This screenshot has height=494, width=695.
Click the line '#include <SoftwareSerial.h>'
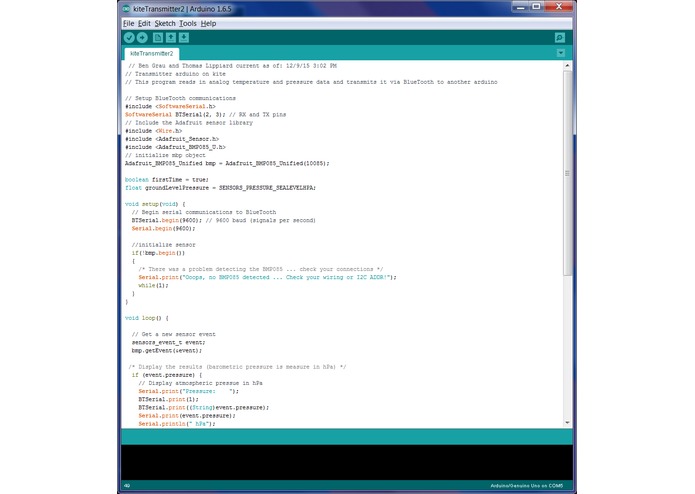pyautogui.click(x=170, y=106)
